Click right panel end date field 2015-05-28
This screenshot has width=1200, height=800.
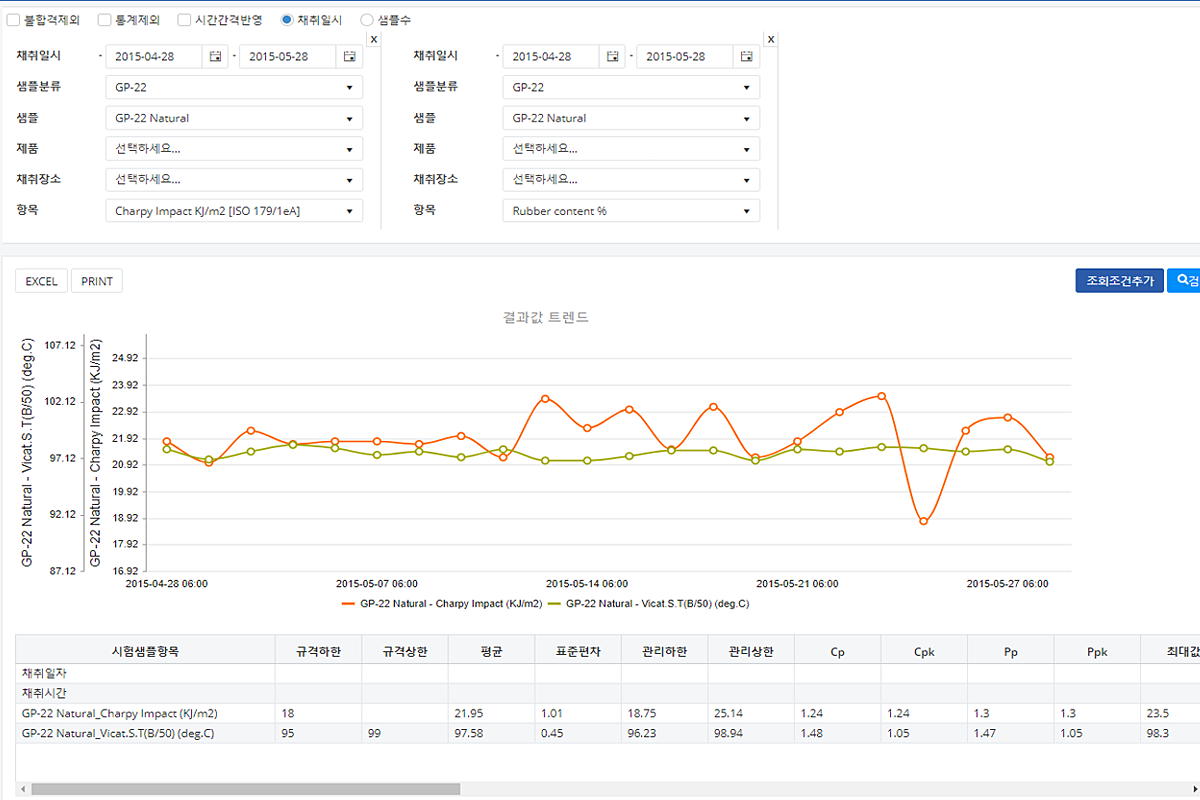[x=685, y=57]
